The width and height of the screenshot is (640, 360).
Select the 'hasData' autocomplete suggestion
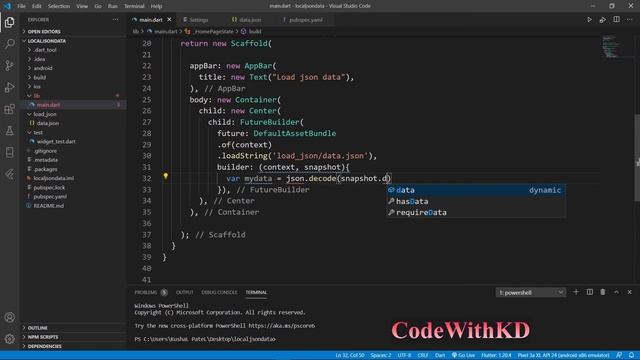coord(476,201)
